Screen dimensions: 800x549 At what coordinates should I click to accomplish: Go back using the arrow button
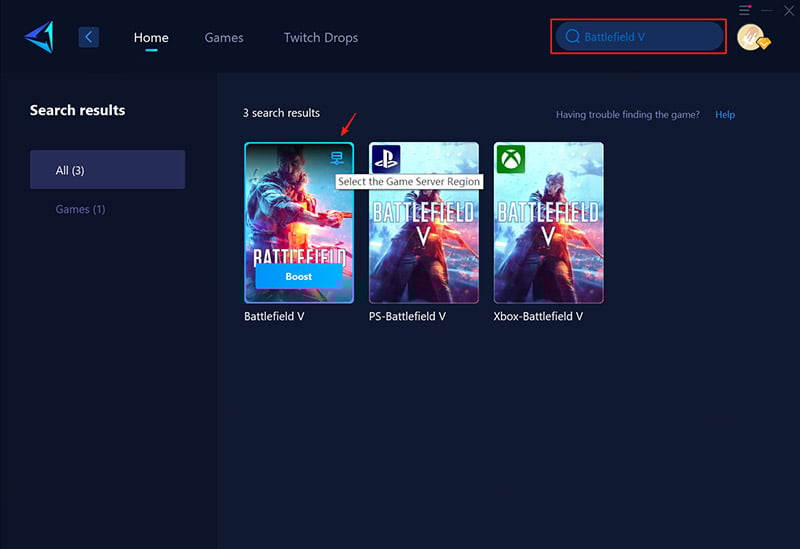89,37
